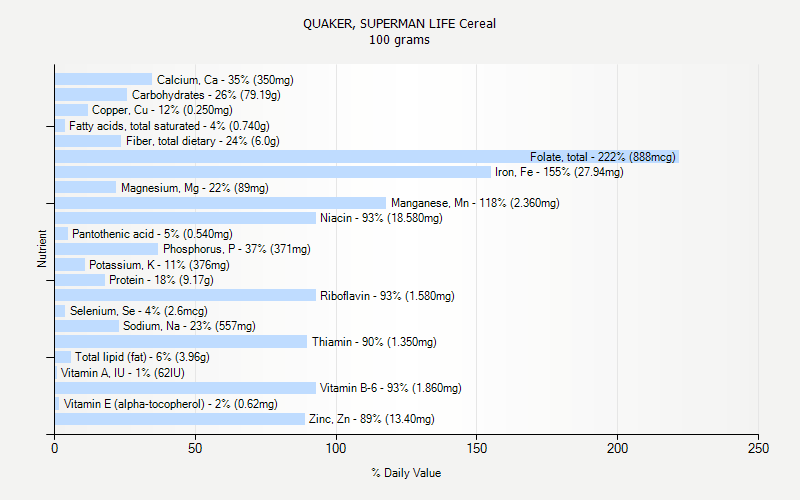Click 'Manganese, Mn - 118% (2.360mg)' label
This screenshot has width=800, height=500.
[475, 203]
